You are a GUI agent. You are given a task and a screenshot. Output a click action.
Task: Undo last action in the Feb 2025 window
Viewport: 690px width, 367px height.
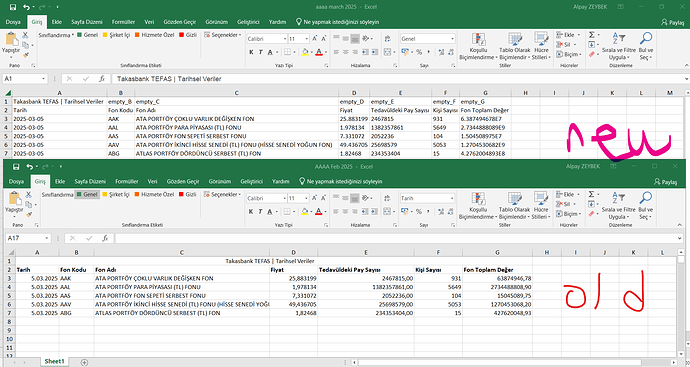tap(29, 167)
